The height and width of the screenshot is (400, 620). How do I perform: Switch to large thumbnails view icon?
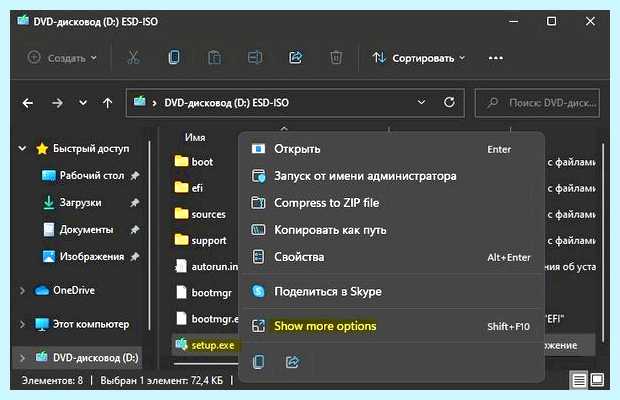click(597, 380)
